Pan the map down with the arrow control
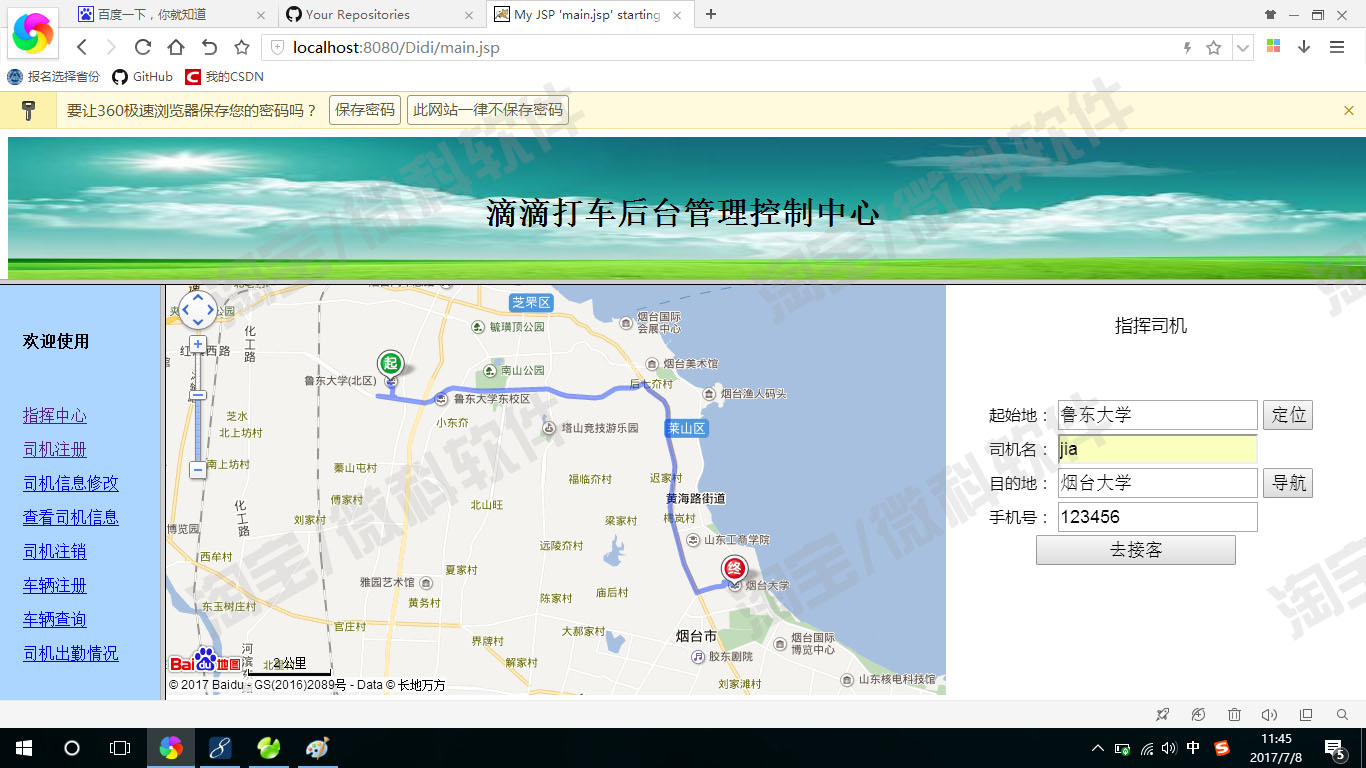This screenshot has height=768, width=1366. (198, 322)
